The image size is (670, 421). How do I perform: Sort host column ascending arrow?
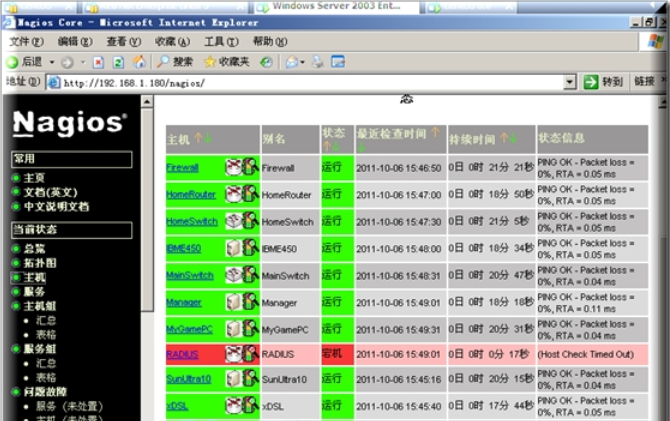point(198,138)
